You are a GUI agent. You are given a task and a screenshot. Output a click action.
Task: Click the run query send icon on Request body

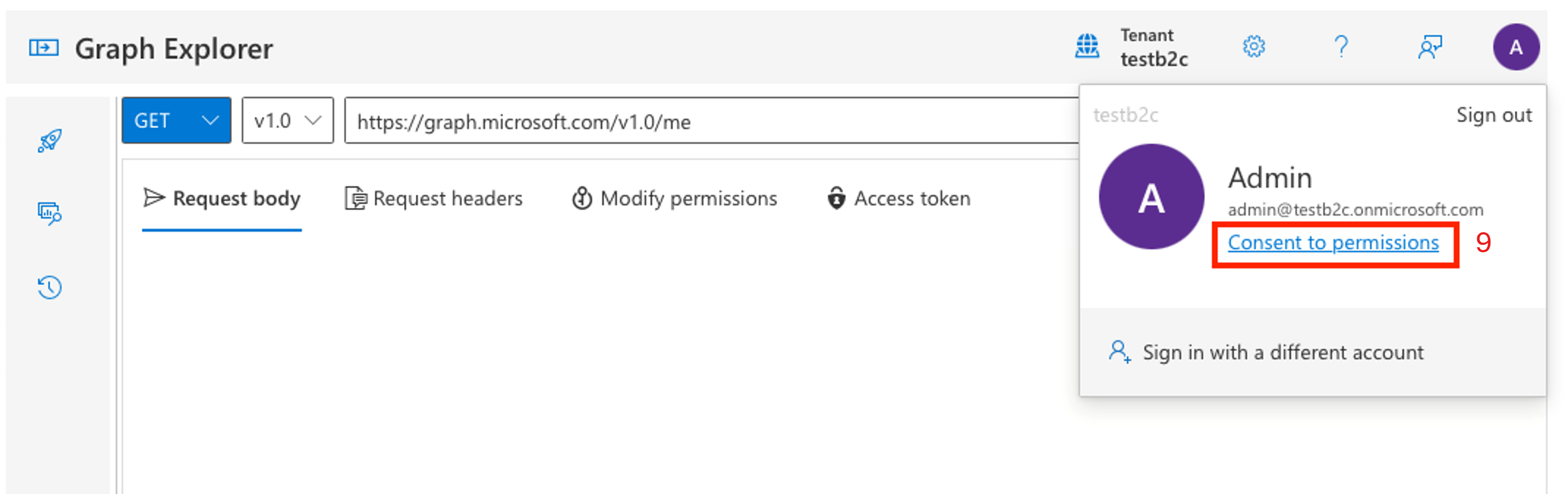[154, 197]
